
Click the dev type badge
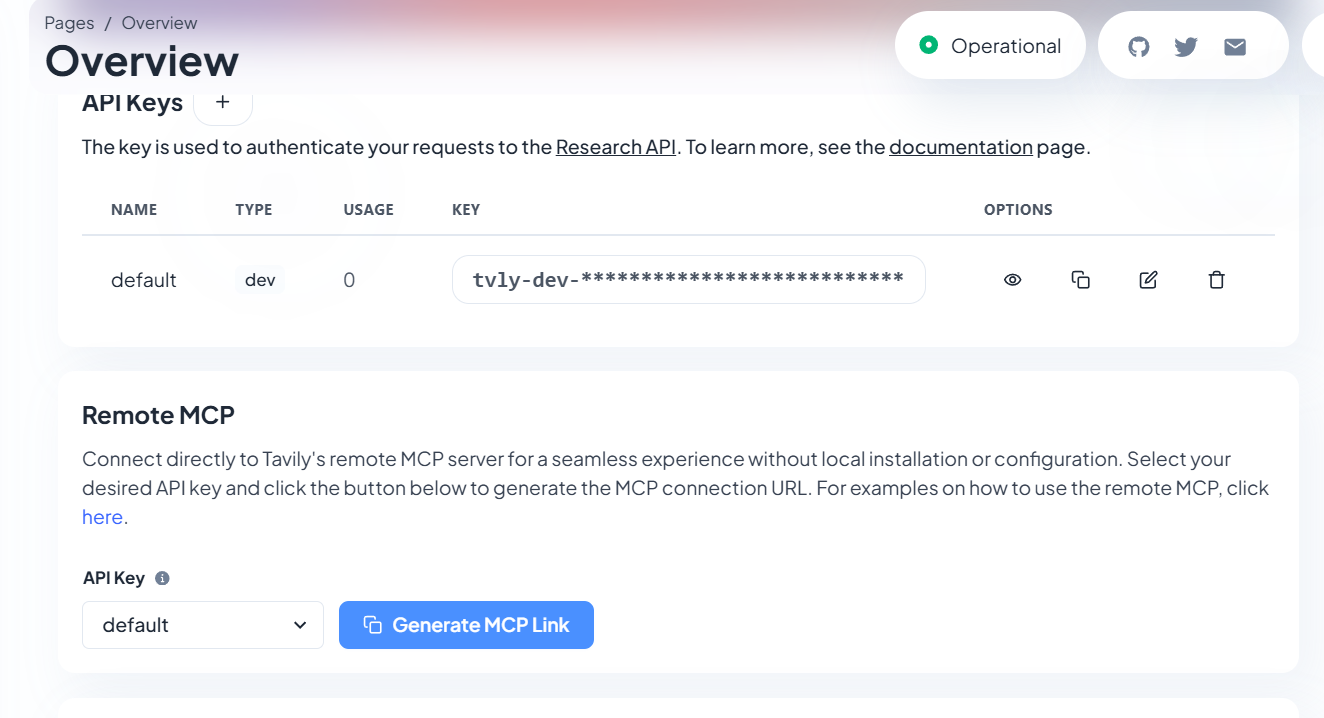260,280
